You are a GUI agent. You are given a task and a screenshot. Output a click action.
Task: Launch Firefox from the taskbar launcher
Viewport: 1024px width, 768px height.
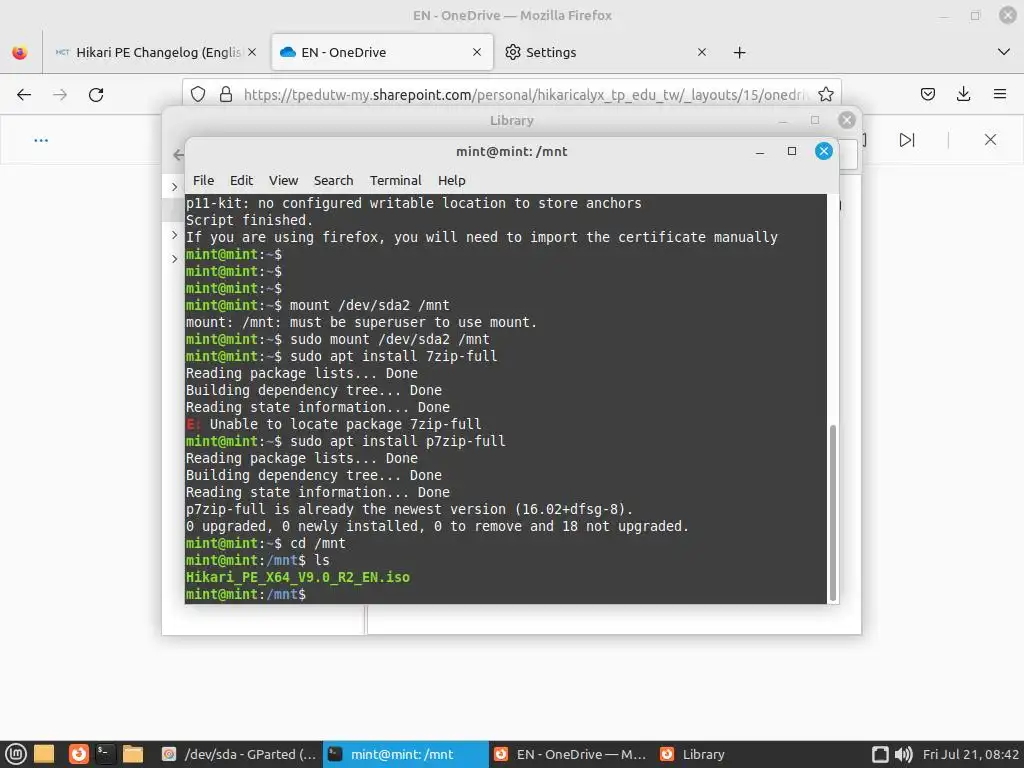tap(78, 754)
